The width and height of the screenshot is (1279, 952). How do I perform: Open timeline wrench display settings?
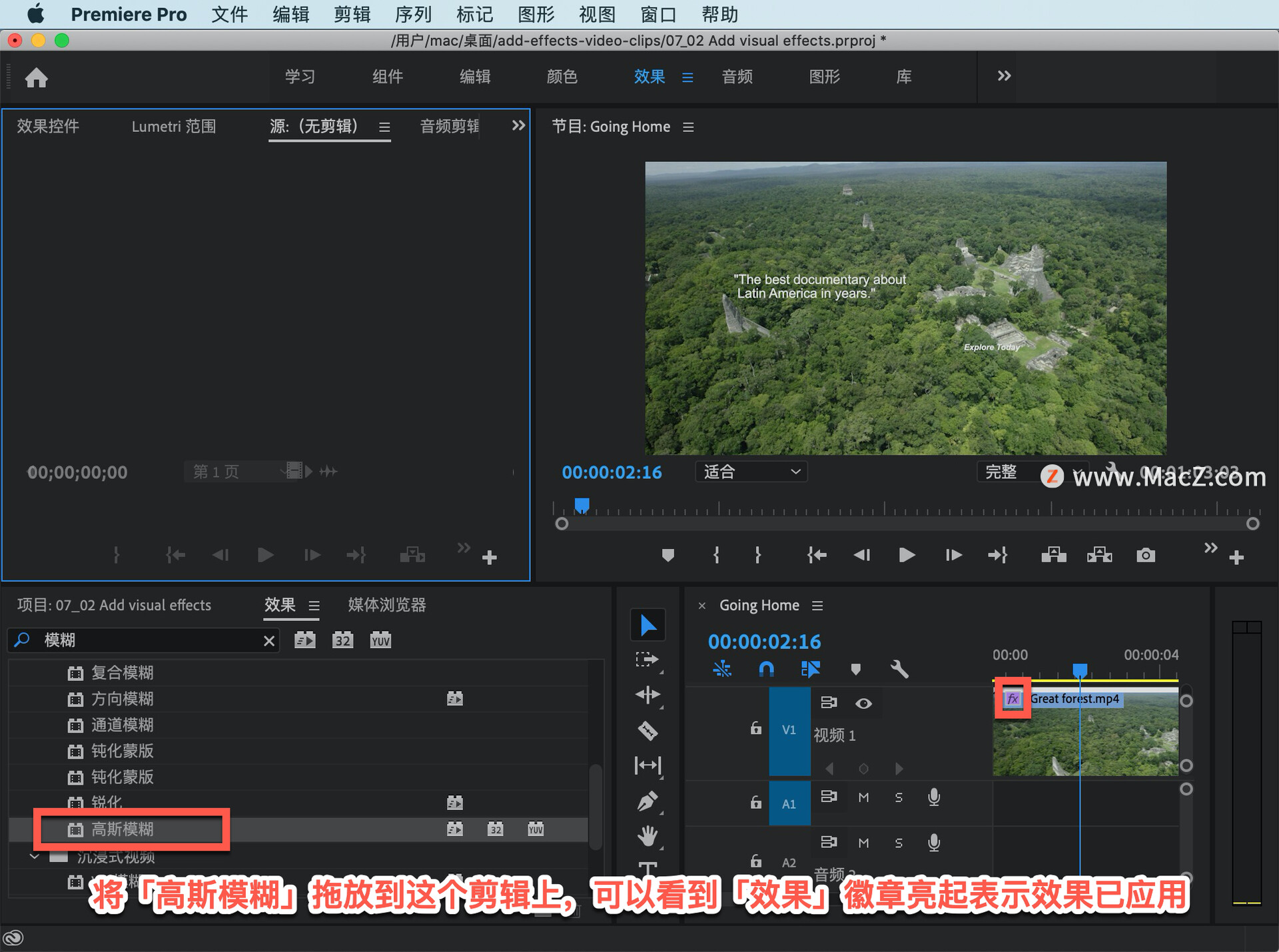pyautogui.click(x=899, y=669)
